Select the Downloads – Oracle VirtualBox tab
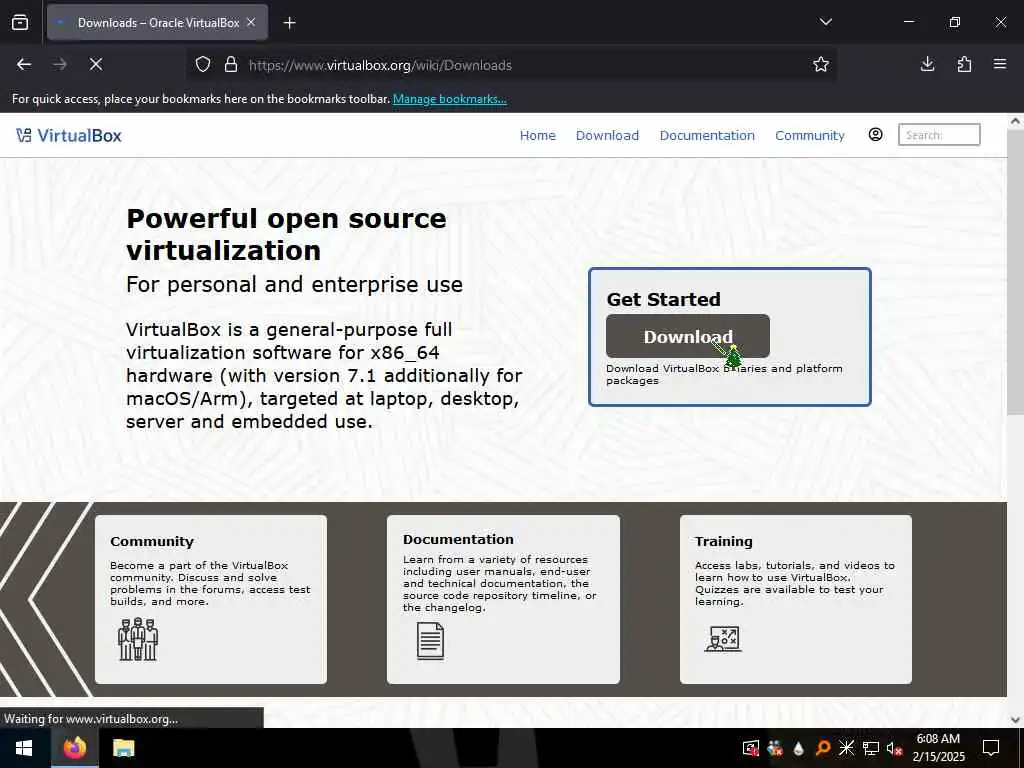Viewport: 1024px width, 768px height. point(157,23)
